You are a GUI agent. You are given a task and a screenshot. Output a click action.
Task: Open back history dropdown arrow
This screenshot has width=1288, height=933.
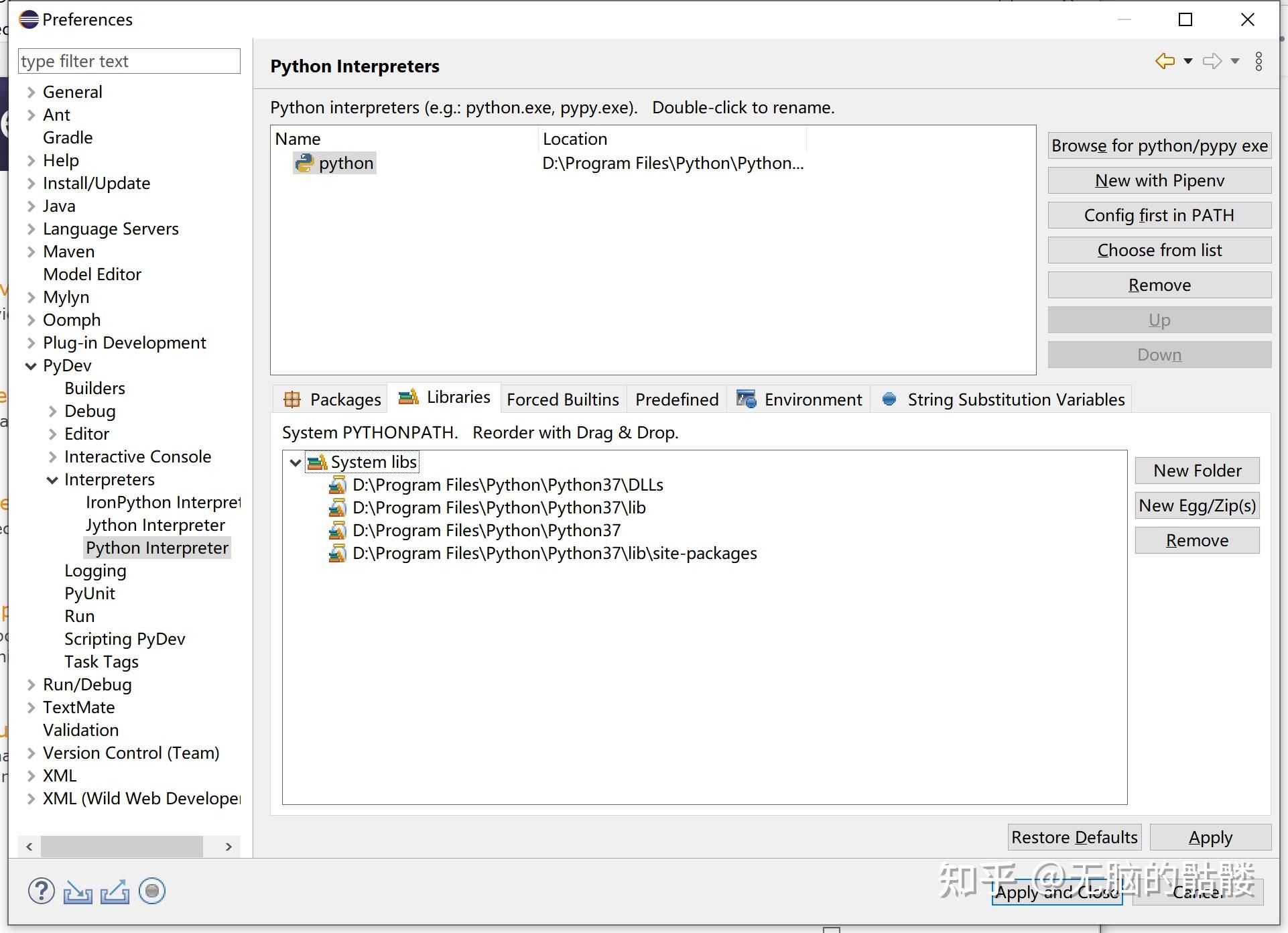pyautogui.click(x=1188, y=61)
